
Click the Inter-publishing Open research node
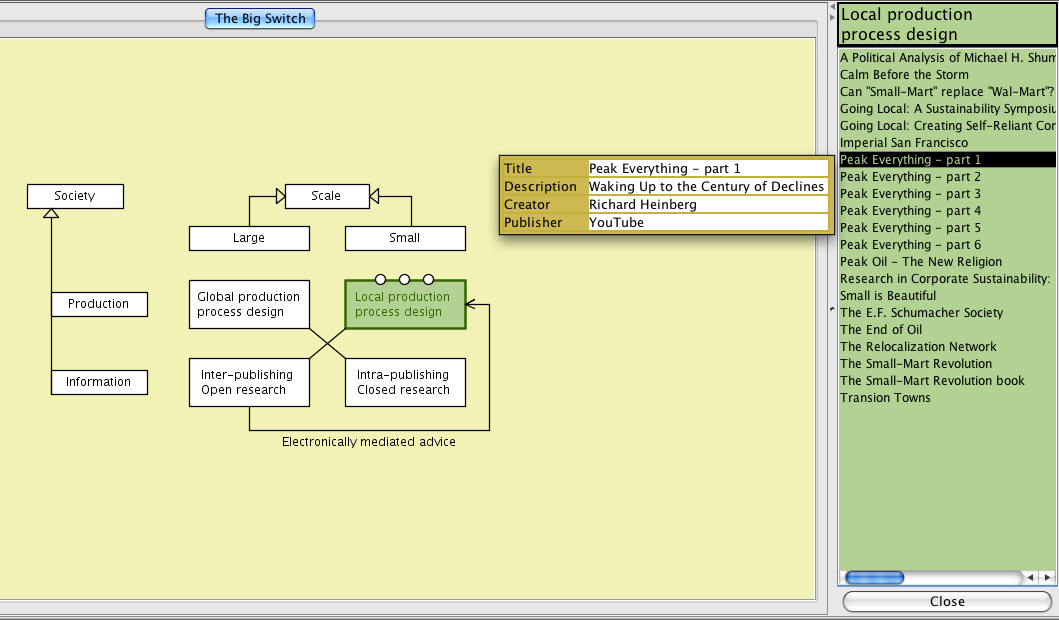click(x=249, y=382)
